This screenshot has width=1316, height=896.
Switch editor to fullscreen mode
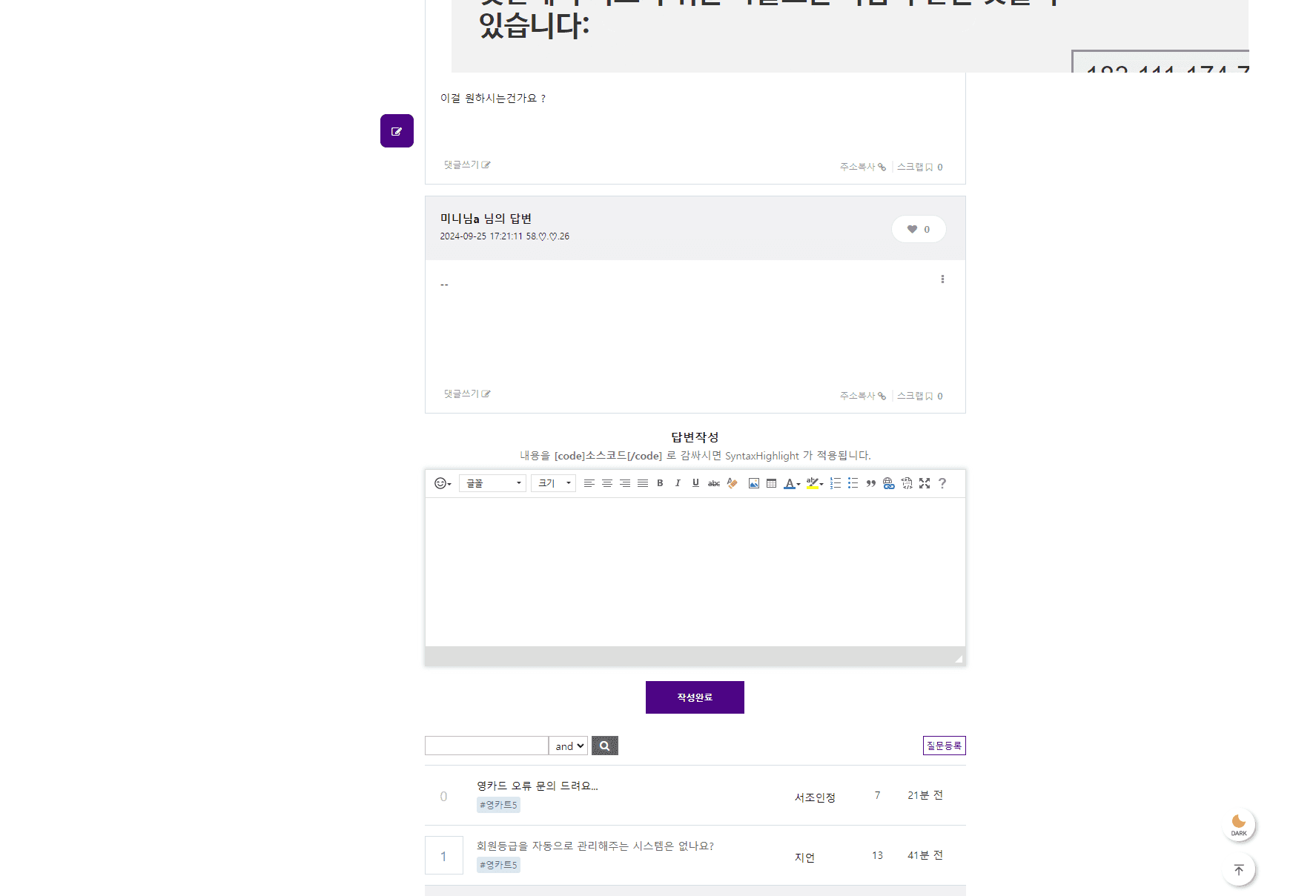pyautogui.click(x=925, y=483)
